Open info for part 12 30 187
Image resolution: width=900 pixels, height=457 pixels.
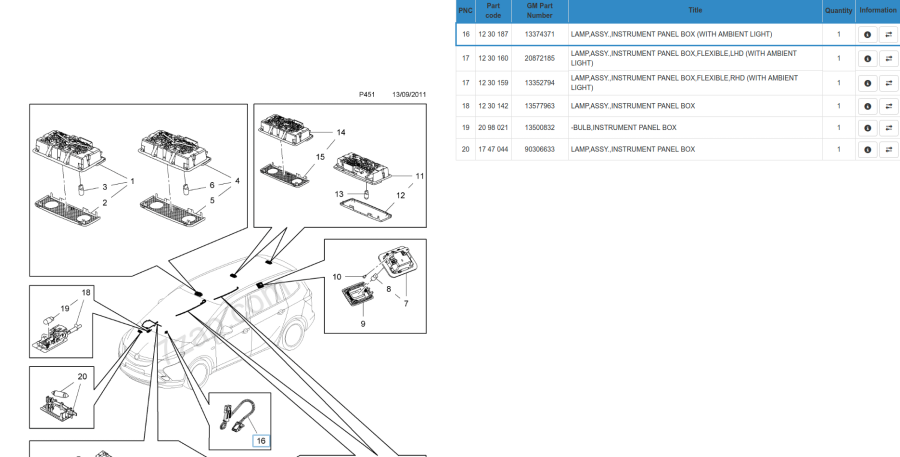click(867, 35)
